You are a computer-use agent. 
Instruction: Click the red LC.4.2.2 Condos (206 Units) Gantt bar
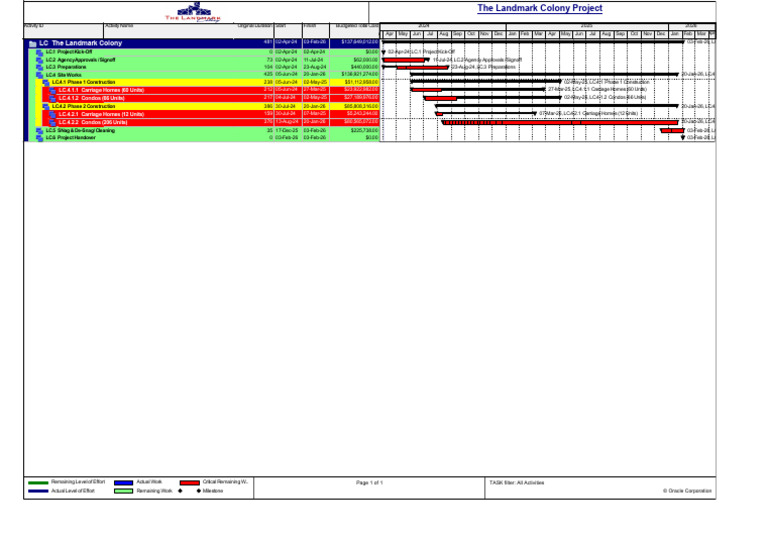[560, 122]
